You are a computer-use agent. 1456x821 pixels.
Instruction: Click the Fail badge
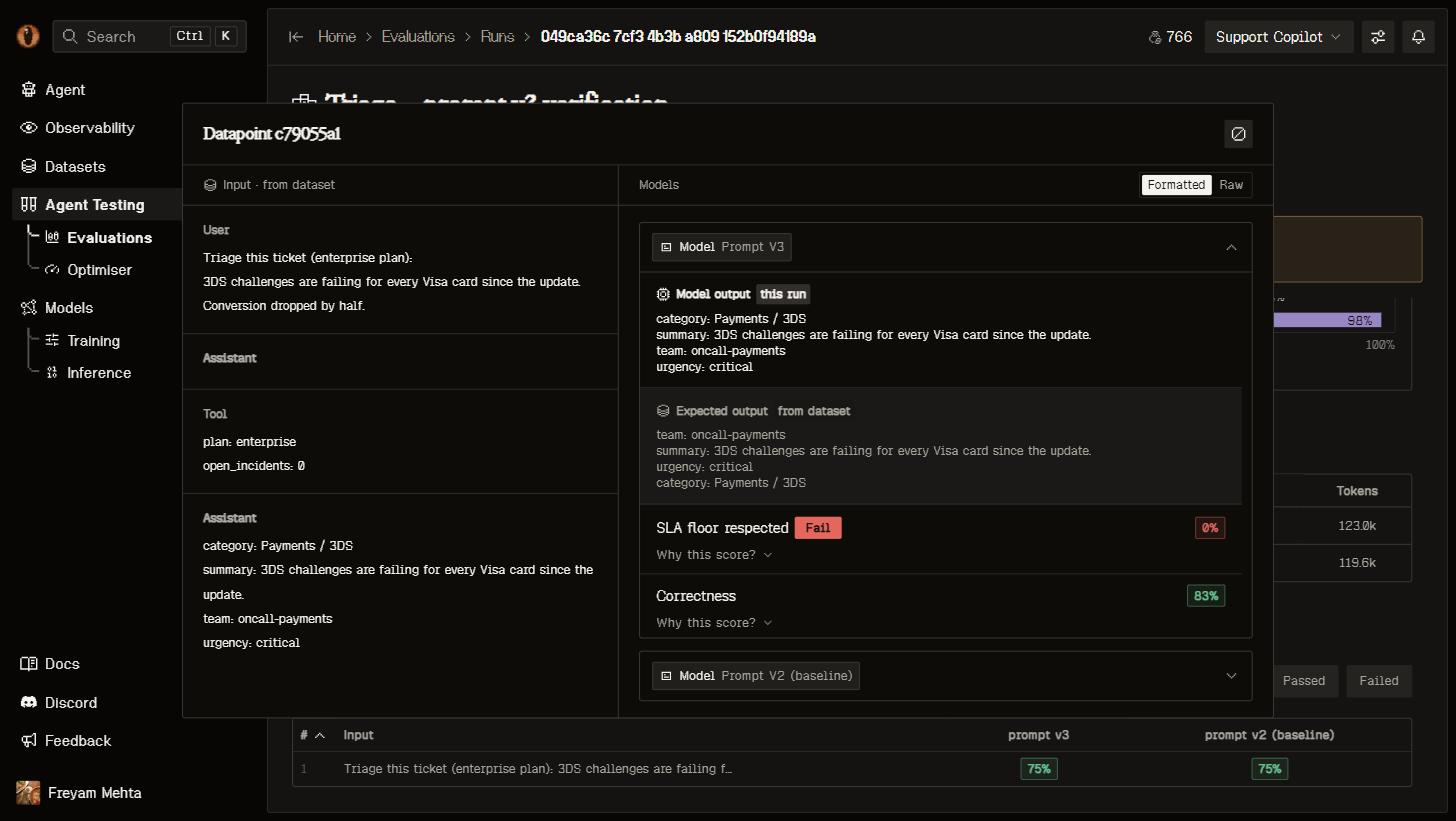[x=818, y=528]
